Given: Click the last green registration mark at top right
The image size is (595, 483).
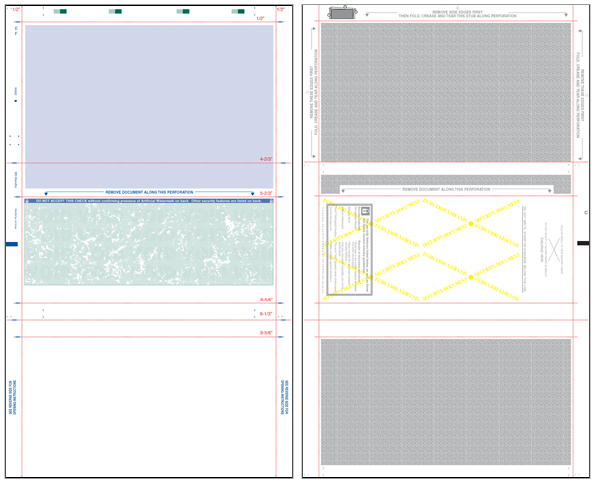Looking at the screenshot, I should click(x=238, y=11).
